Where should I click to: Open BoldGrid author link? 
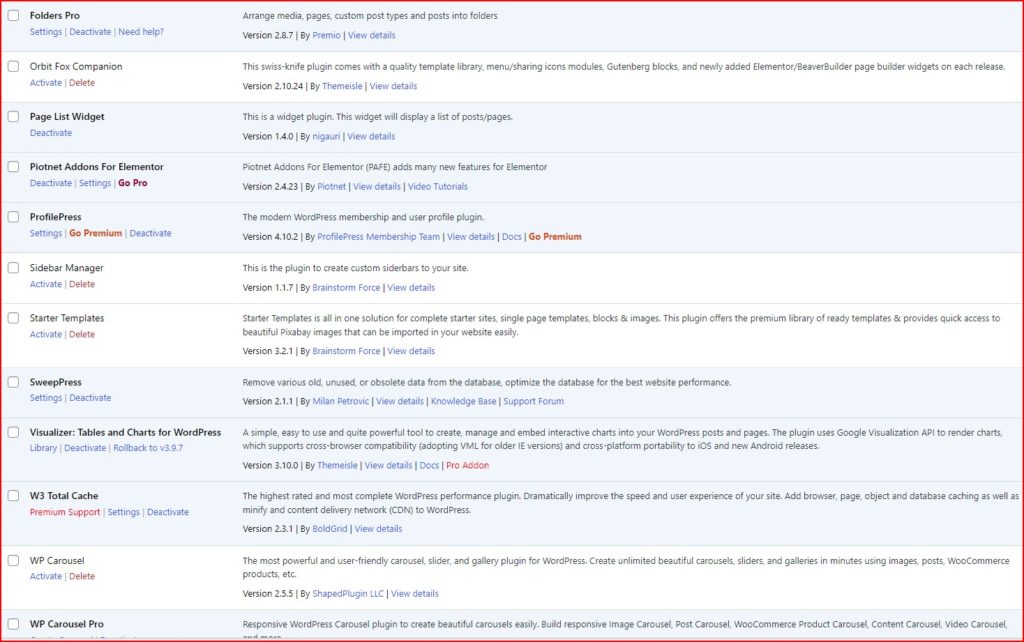(330, 528)
